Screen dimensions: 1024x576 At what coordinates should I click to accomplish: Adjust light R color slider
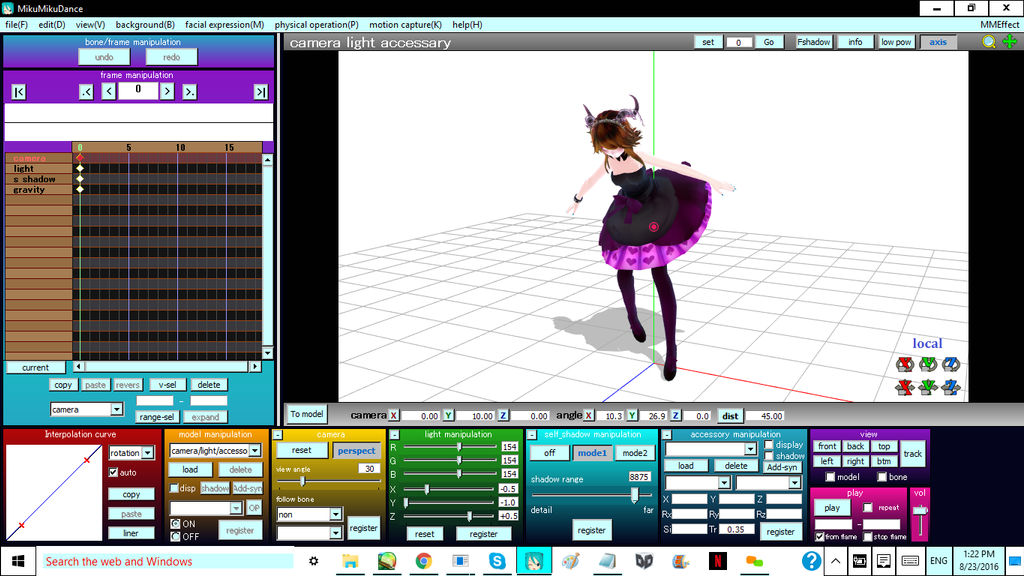[x=459, y=447]
